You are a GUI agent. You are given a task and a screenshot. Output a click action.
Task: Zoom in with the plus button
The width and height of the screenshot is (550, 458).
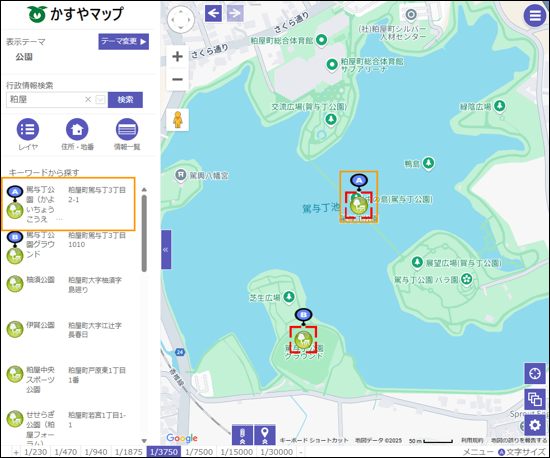(x=177, y=56)
